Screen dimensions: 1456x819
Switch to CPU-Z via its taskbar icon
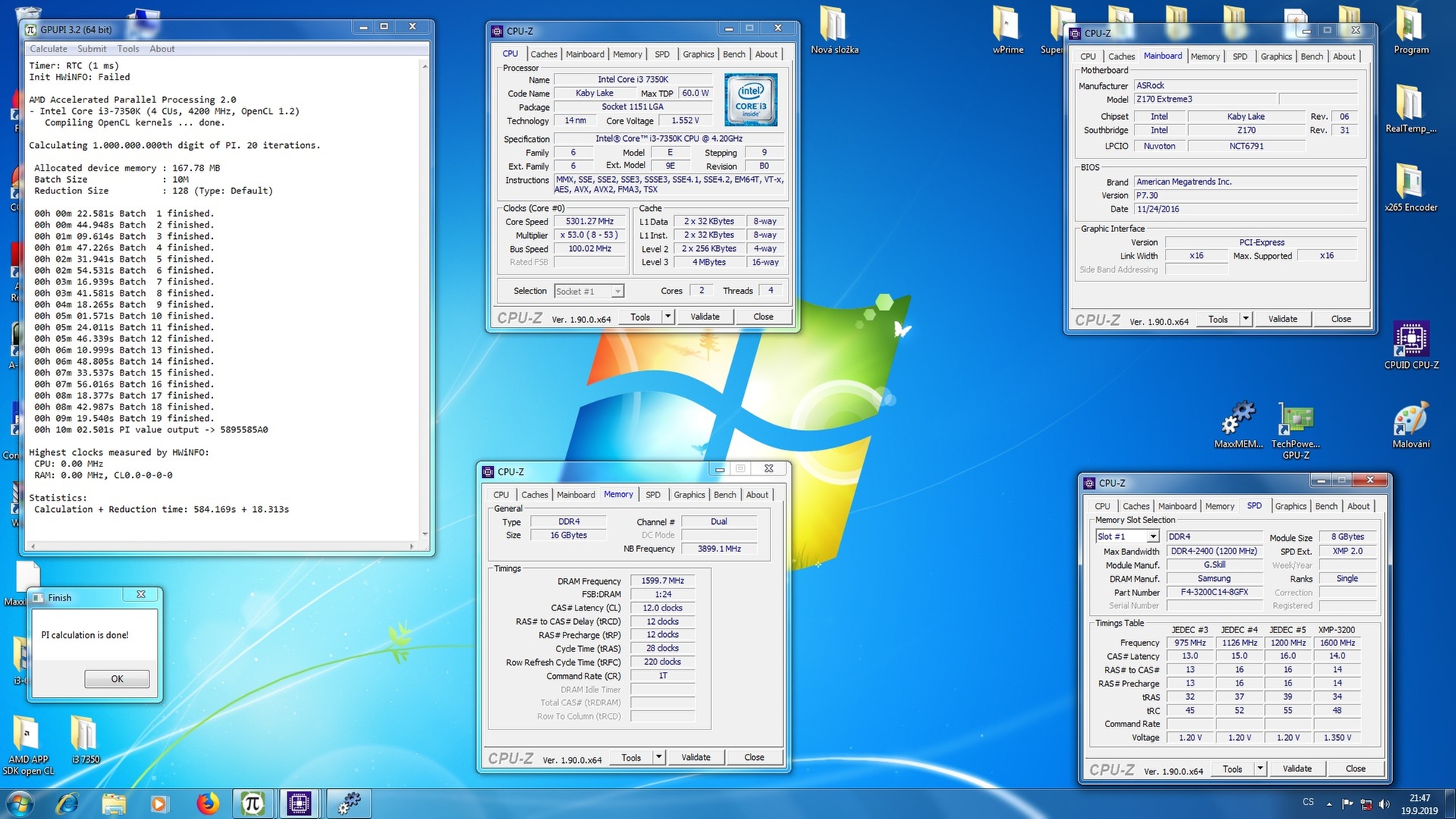300,804
